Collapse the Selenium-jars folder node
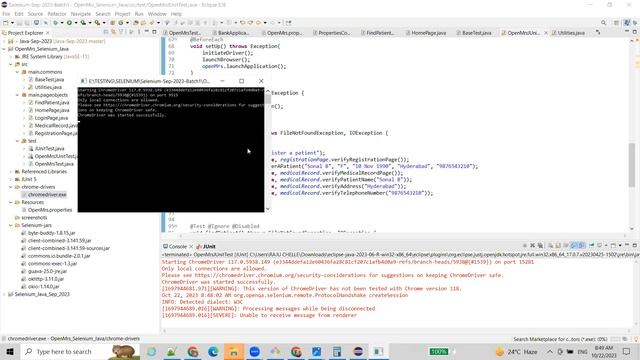The height and width of the screenshot is (360, 640). pos(11,225)
